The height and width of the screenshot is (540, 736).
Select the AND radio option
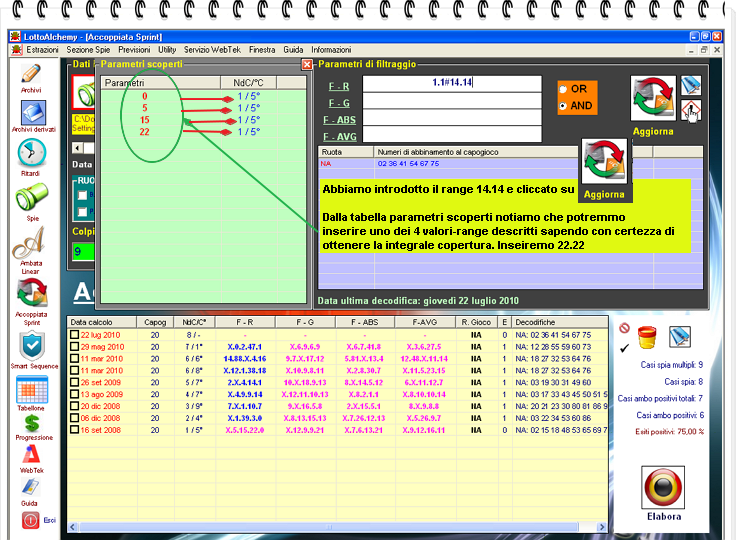563,106
